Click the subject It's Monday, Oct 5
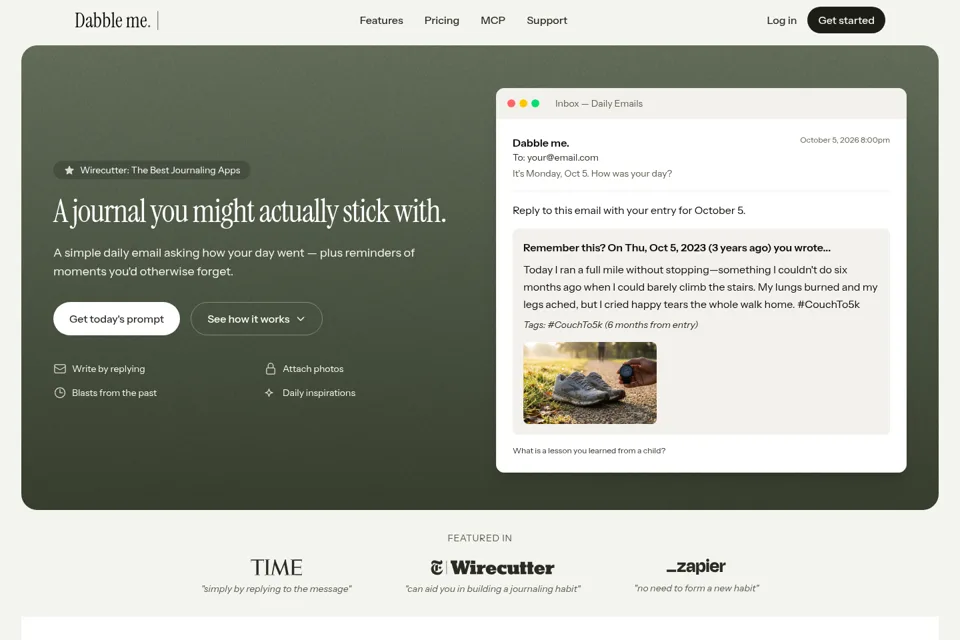Image resolution: width=960 pixels, height=640 pixels. click(592, 173)
